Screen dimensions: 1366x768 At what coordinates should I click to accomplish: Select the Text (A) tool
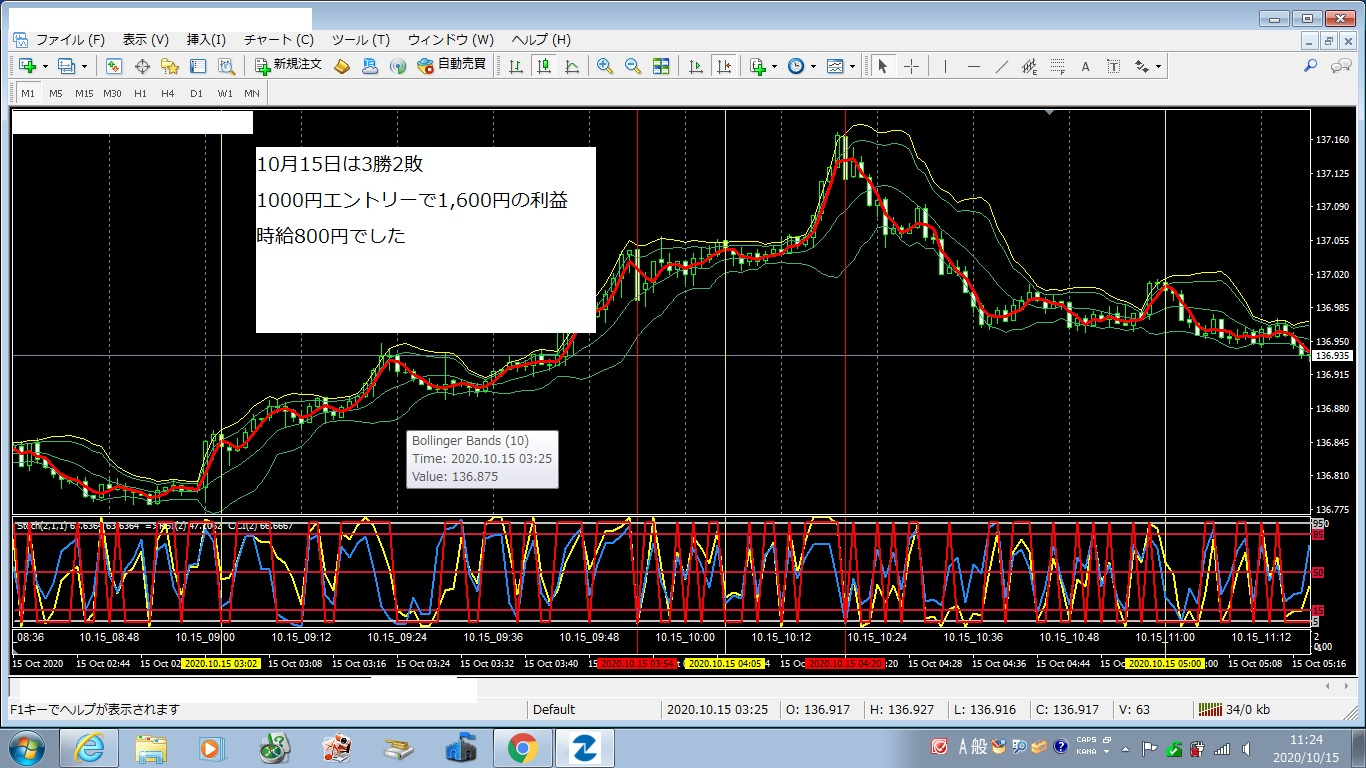1085,66
